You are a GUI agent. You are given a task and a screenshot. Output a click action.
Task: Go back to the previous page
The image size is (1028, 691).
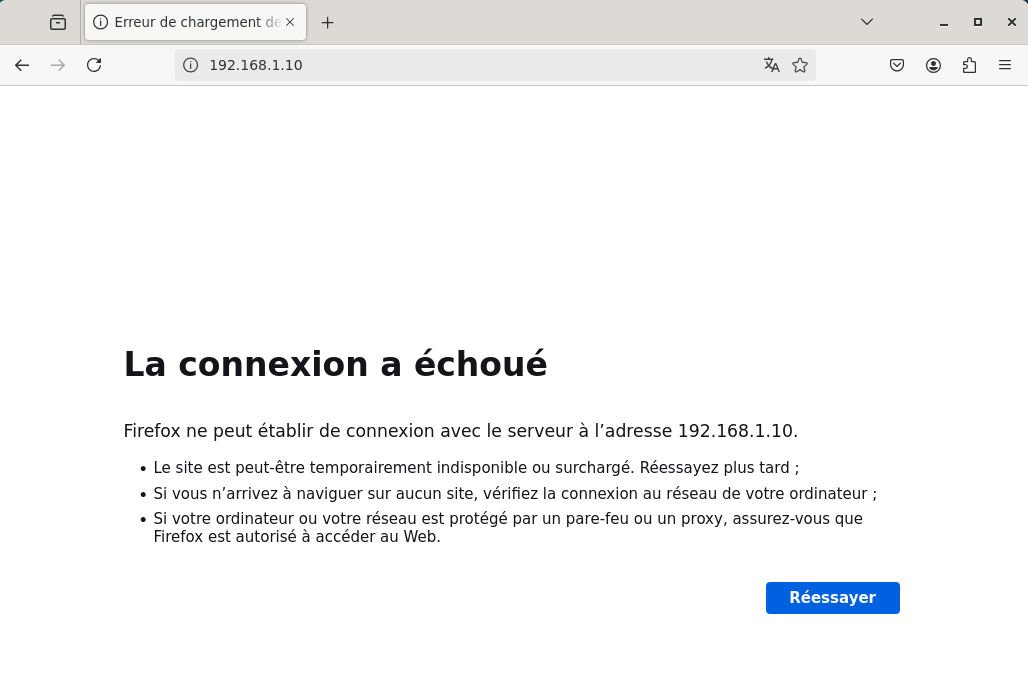(x=22, y=64)
